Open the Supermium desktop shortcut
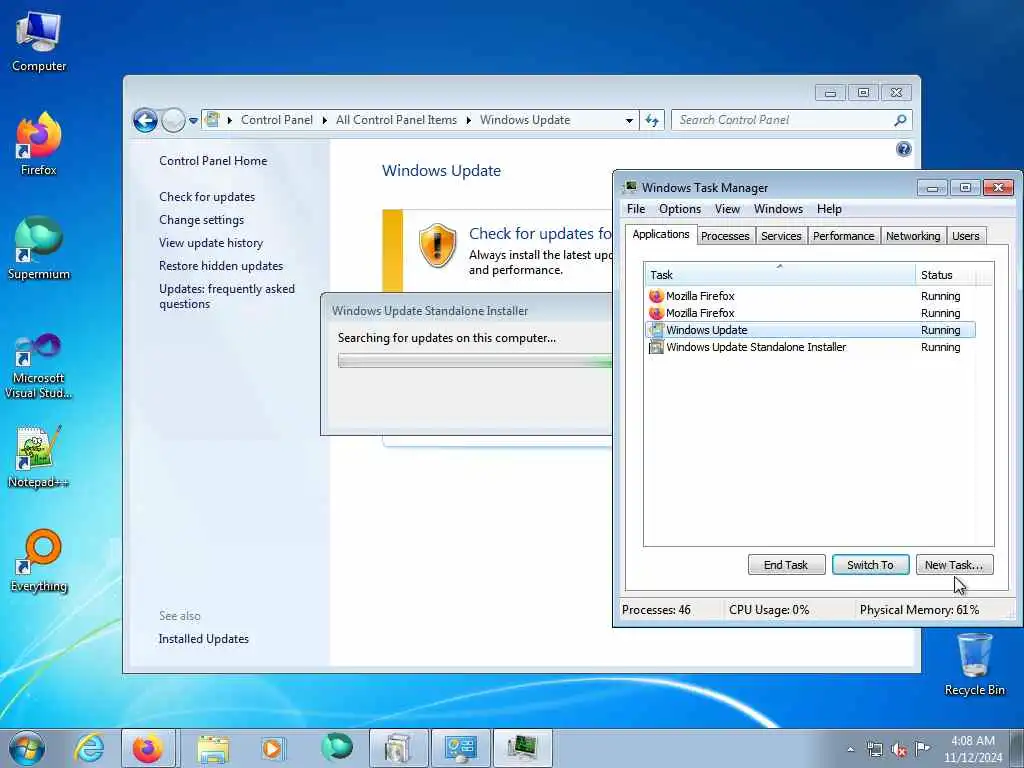 pyautogui.click(x=39, y=248)
